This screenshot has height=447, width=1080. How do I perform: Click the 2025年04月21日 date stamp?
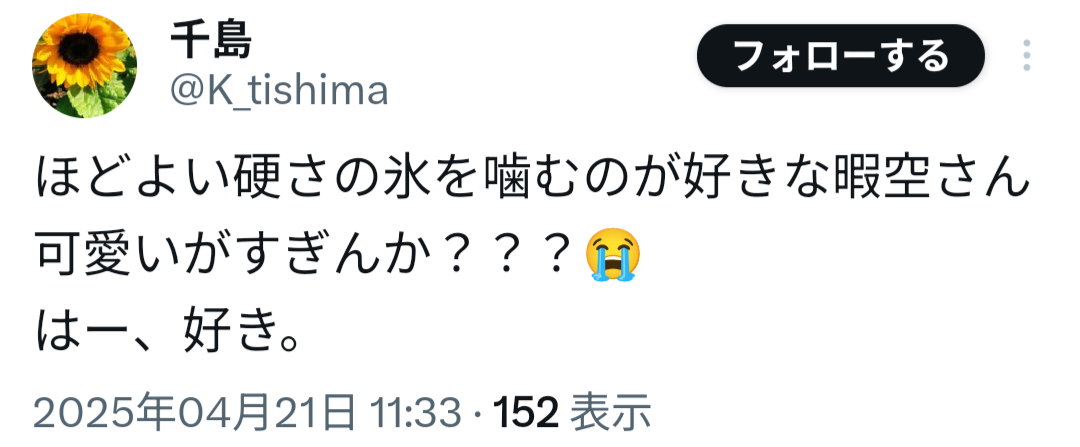195,413
